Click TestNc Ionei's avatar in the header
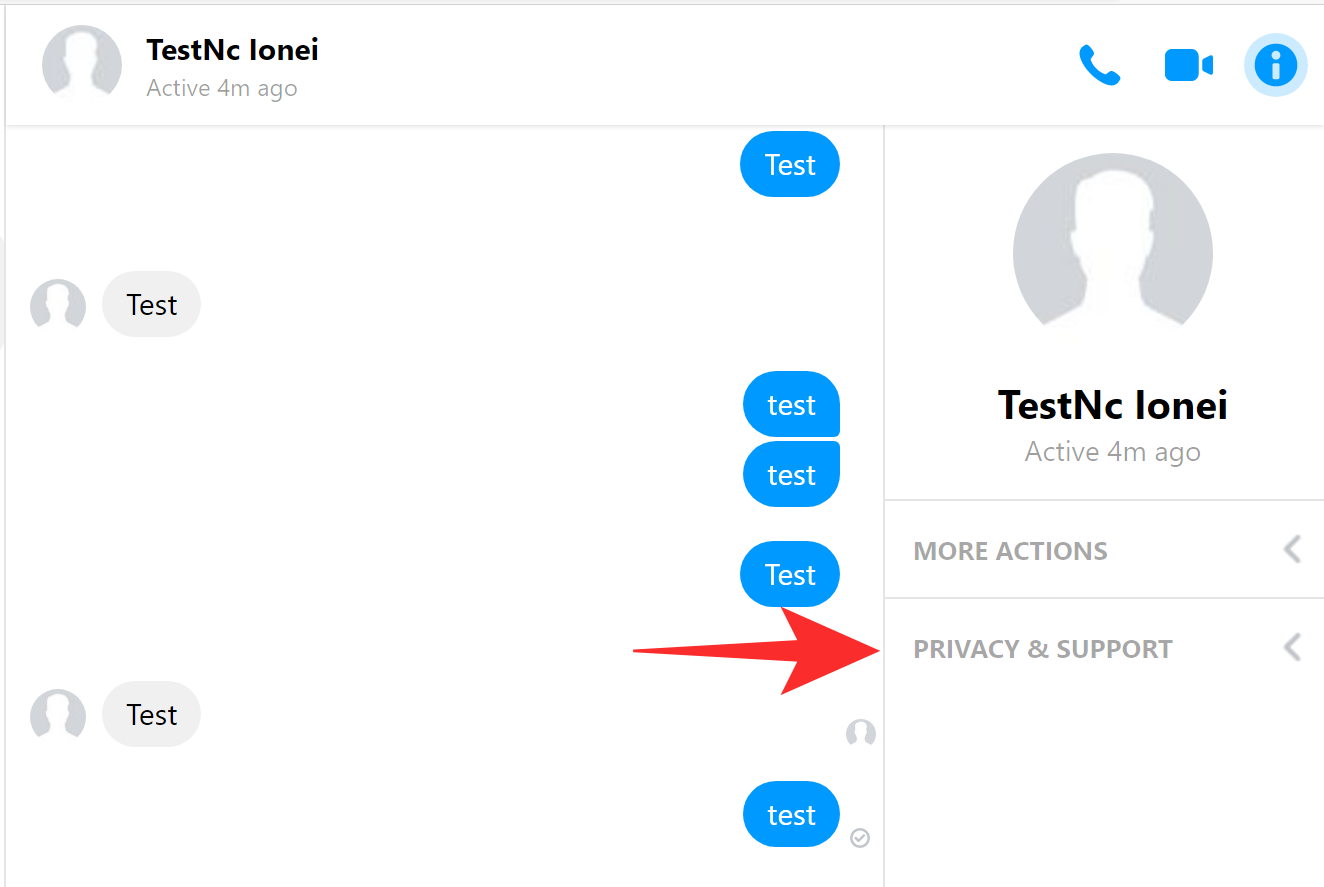1324x887 pixels. tap(82, 65)
